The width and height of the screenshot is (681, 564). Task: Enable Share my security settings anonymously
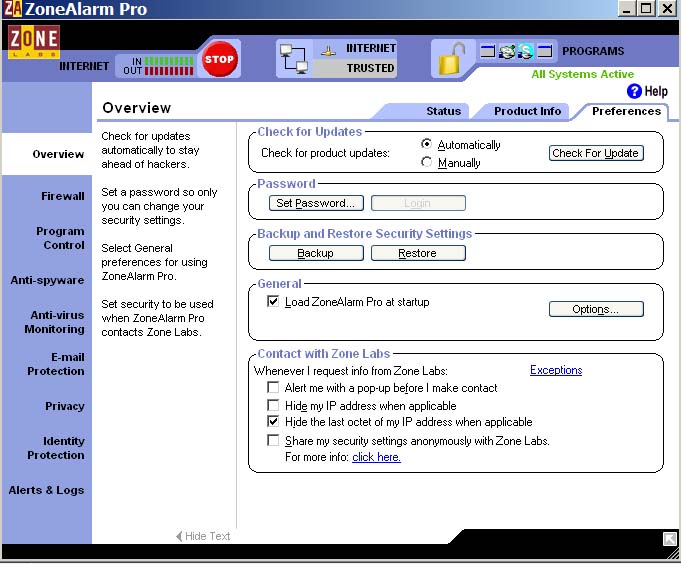(273, 440)
